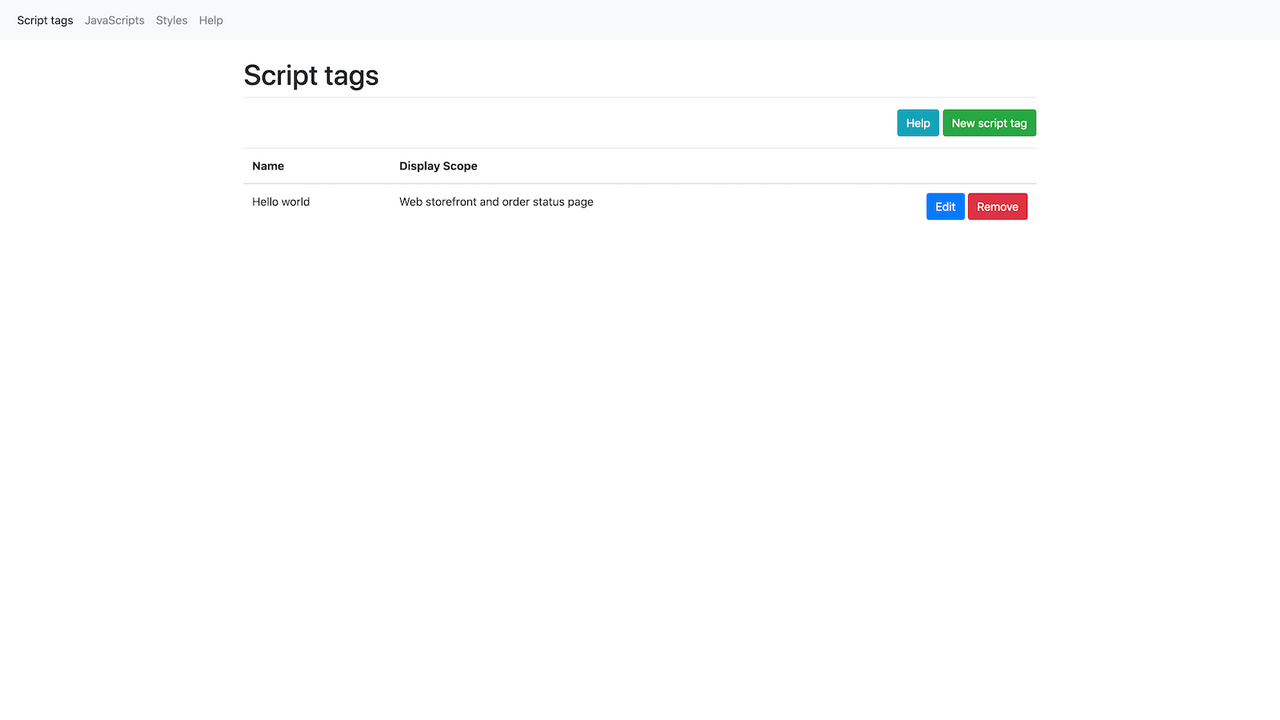
Task: Click the "Script tags" page heading
Action: coord(310,75)
